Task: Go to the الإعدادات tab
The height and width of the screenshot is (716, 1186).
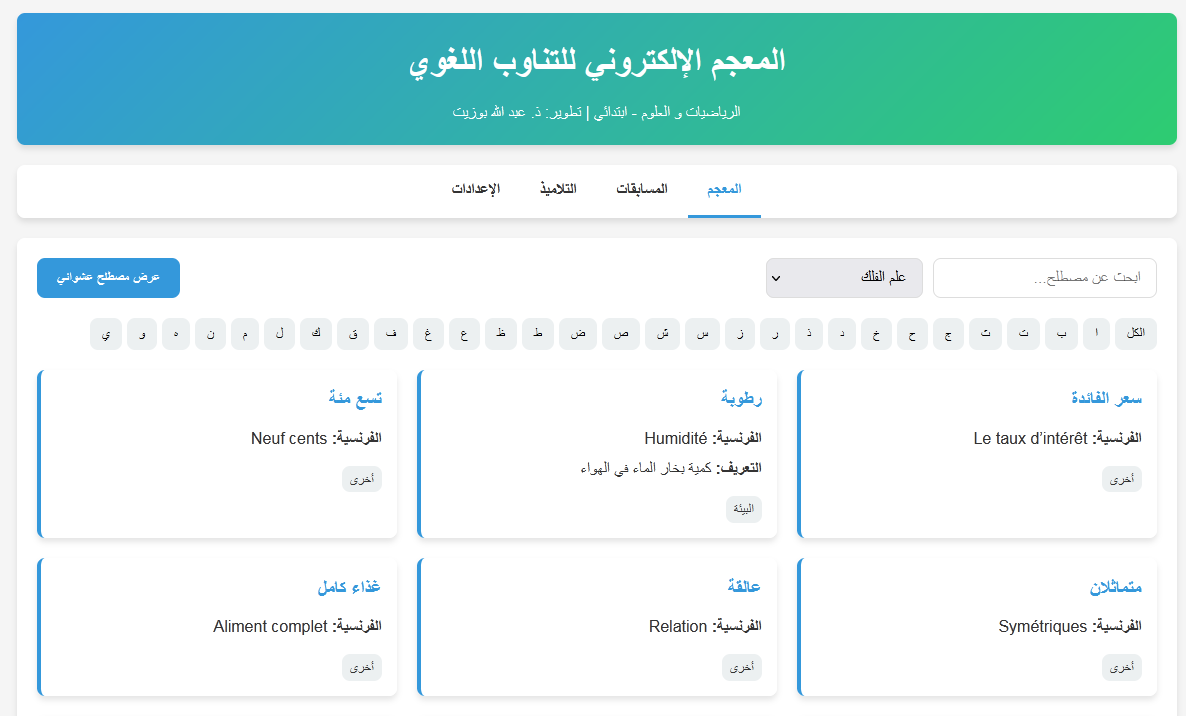Action: coord(478,188)
